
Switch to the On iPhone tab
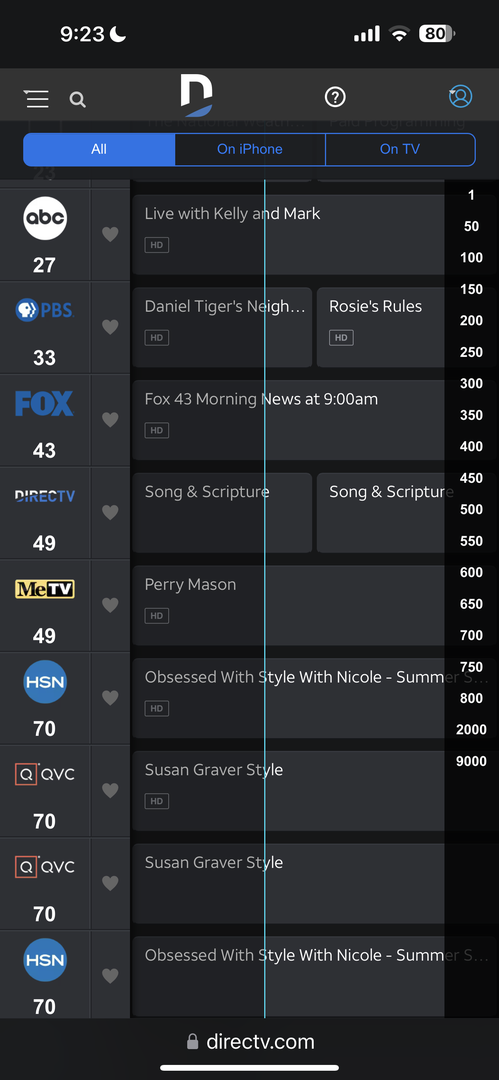click(250, 149)
